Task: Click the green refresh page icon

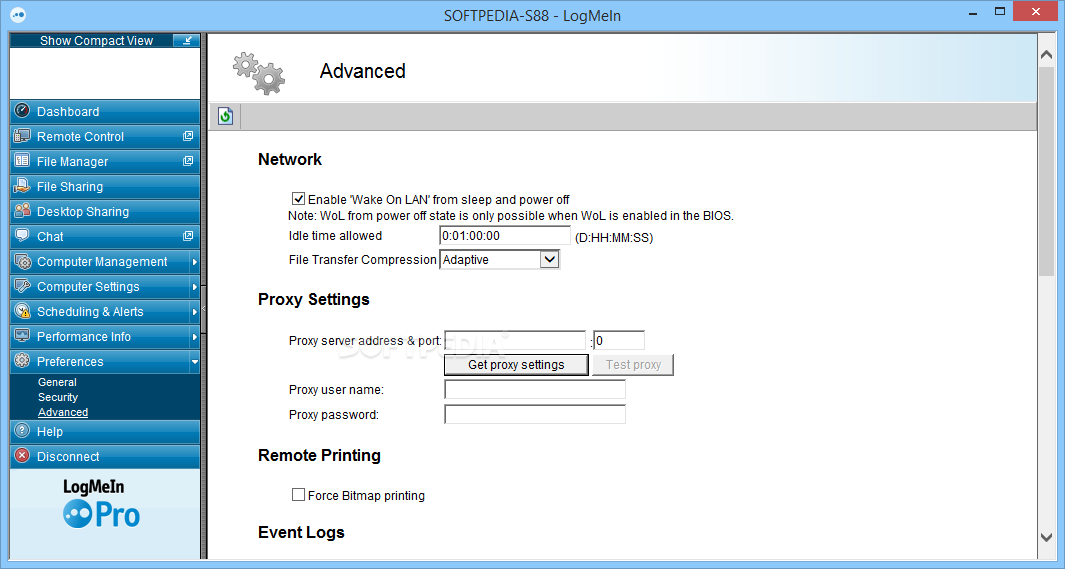Action: click(225, 116)
